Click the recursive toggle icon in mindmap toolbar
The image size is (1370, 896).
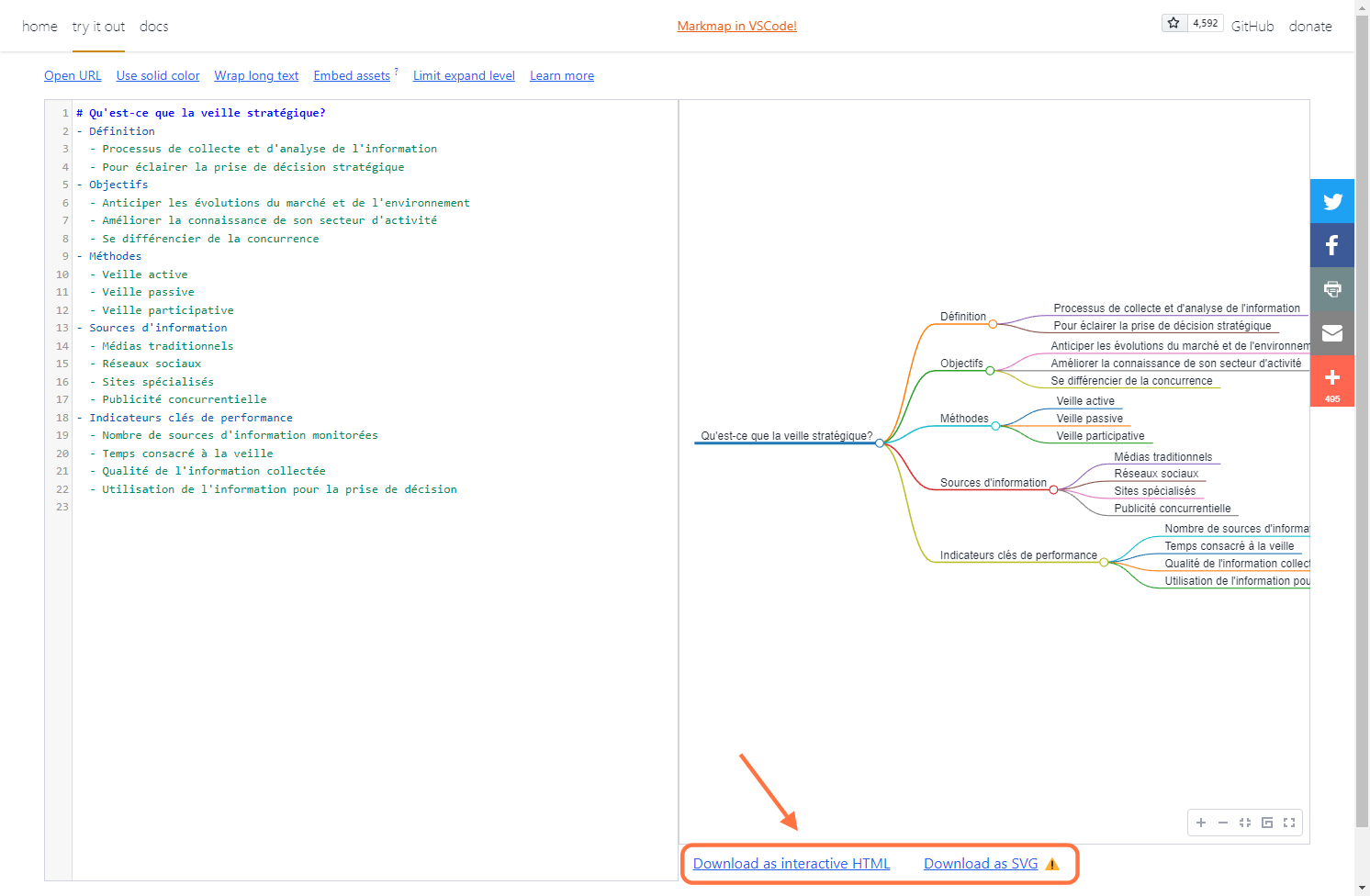1267,823
